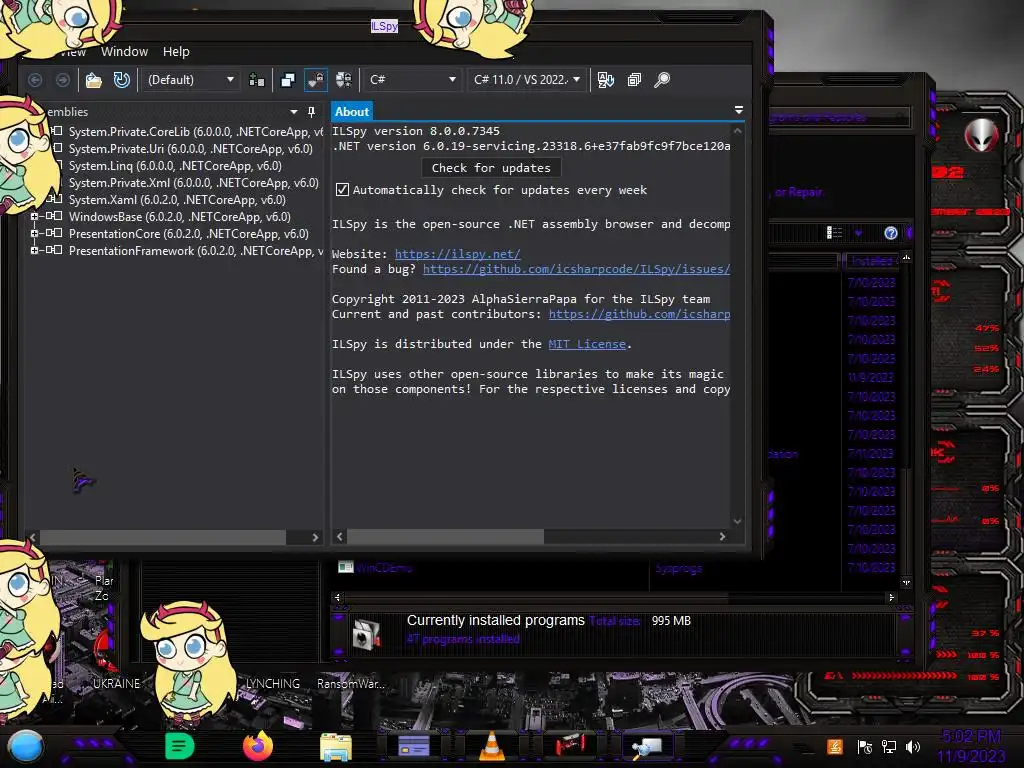Viewport: 1024px width, 768px height.
Task: Open the C# 11.0 / VS 2022 version dropdown
Action: pos(527,80)
